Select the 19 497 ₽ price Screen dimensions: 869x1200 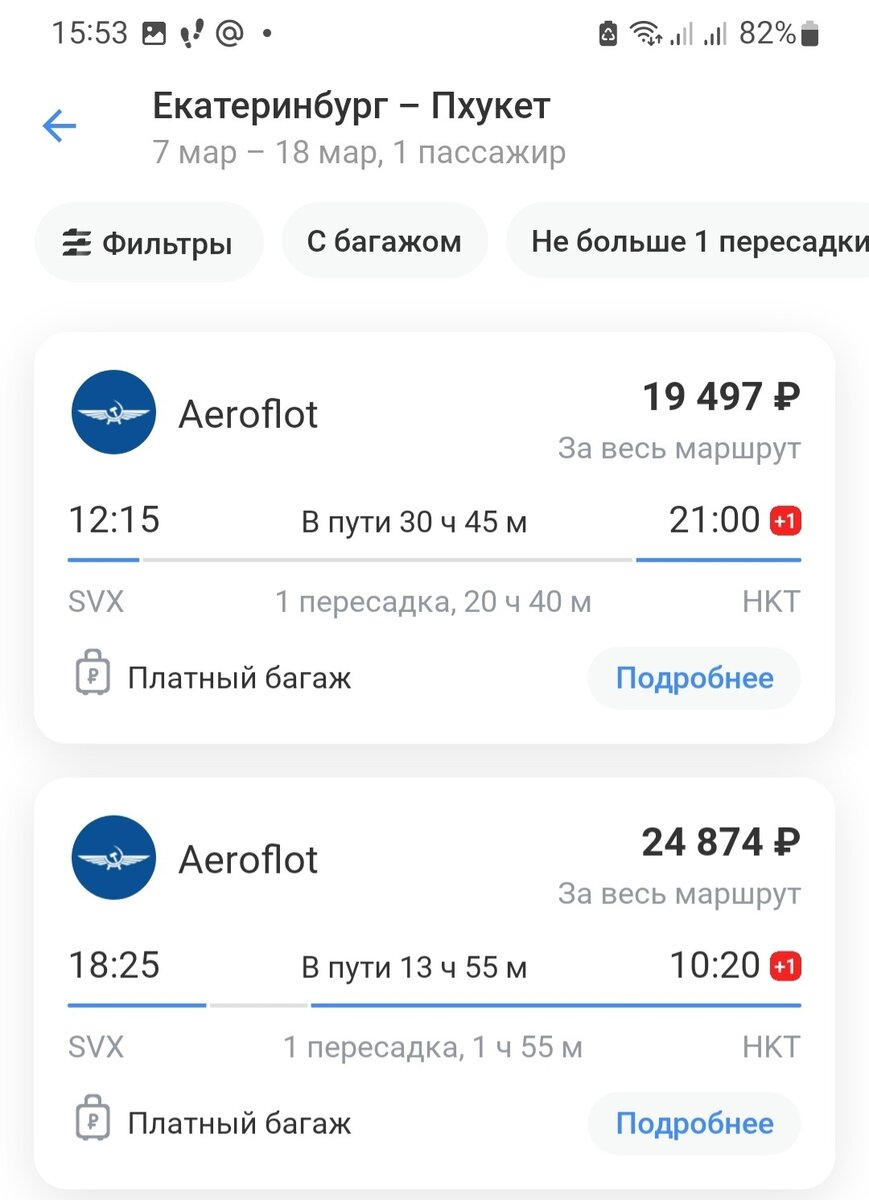(721, 397)
